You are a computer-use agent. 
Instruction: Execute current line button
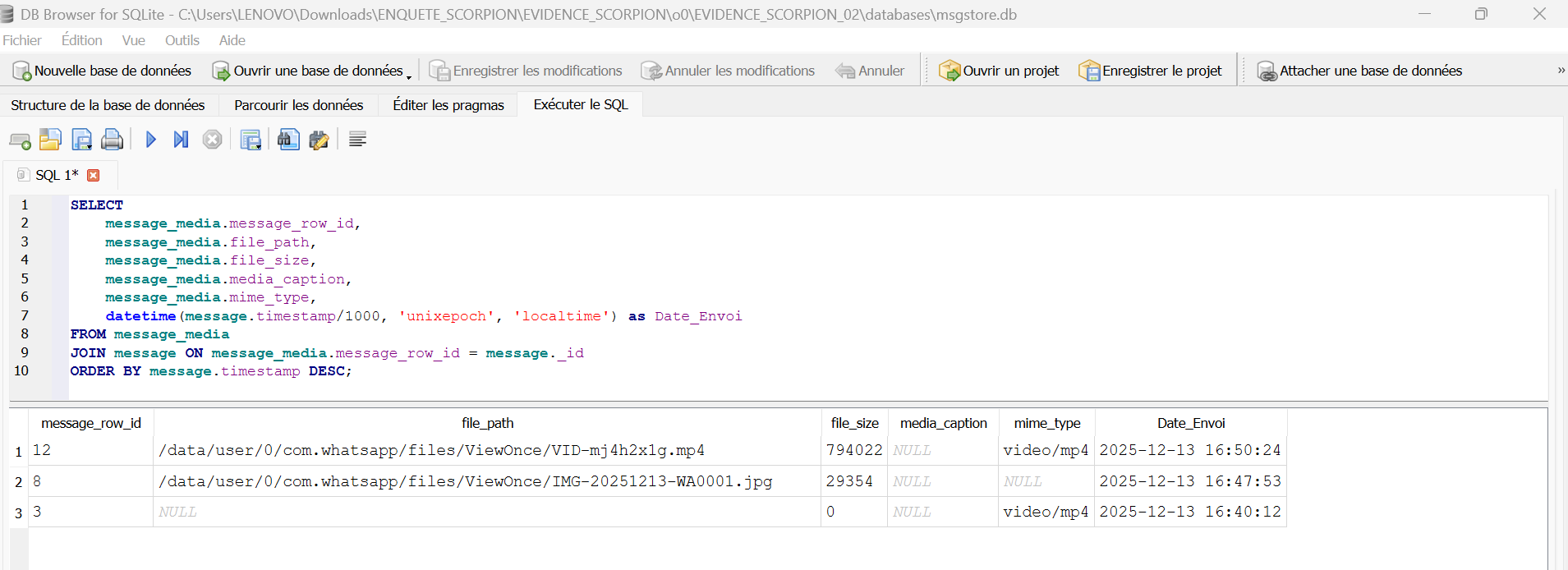tap(181, 140)
